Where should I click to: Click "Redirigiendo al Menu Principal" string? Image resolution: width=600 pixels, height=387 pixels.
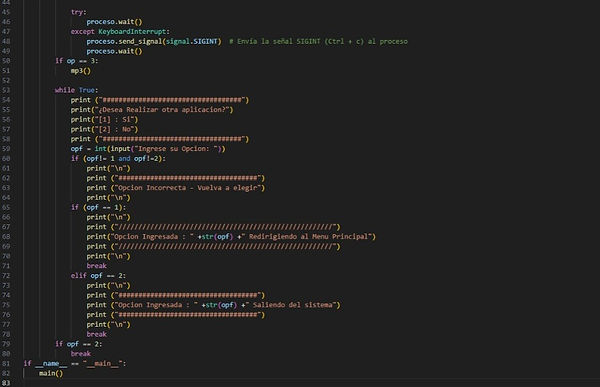click(308, 237)
